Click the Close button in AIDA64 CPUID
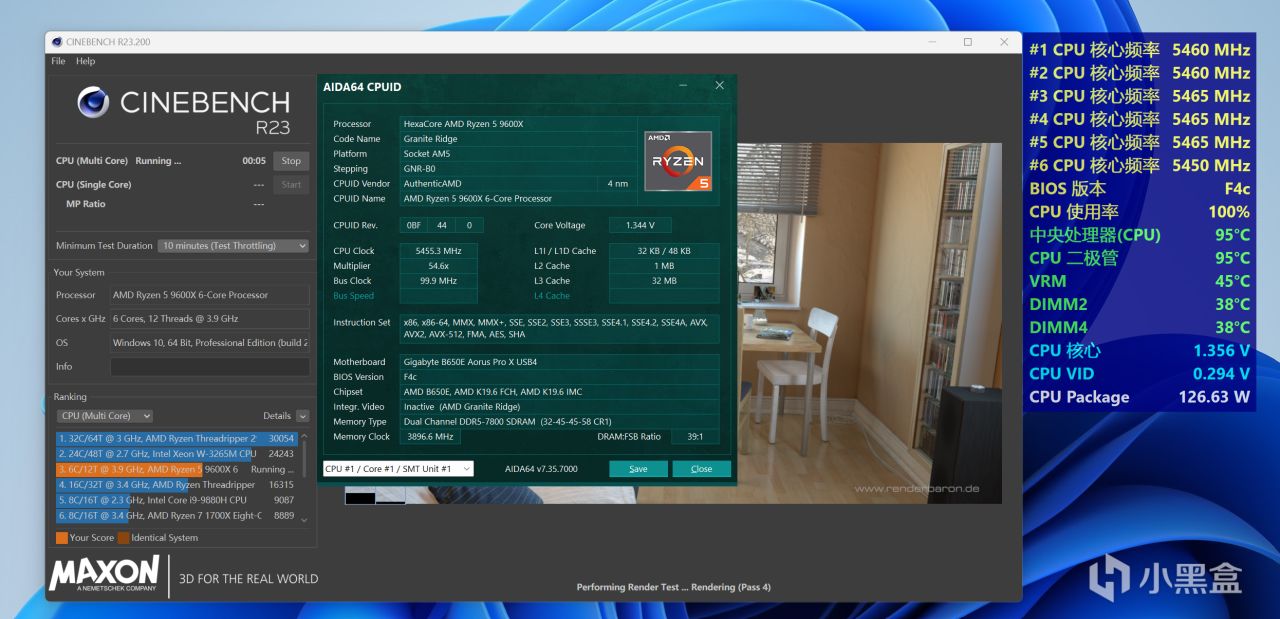The height and width of the screenshot is (619, 1280). point(701,468)
